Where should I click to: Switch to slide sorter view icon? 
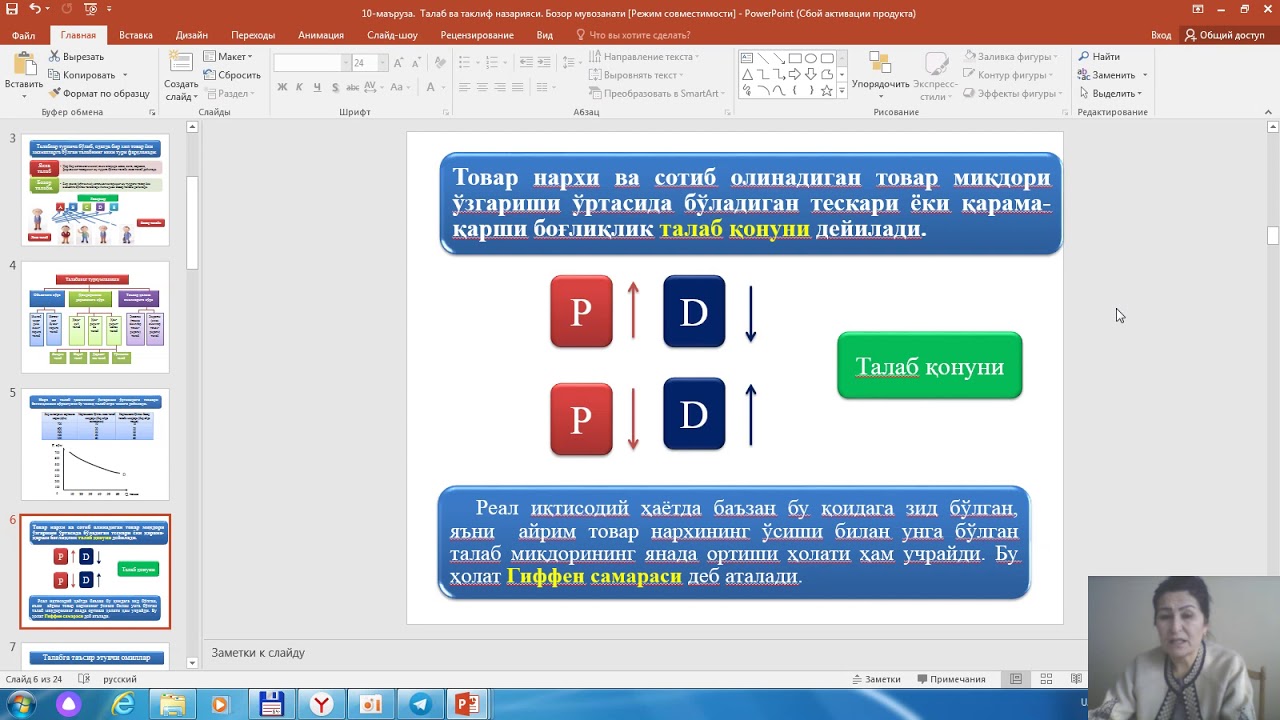(x=1046, y=679)
